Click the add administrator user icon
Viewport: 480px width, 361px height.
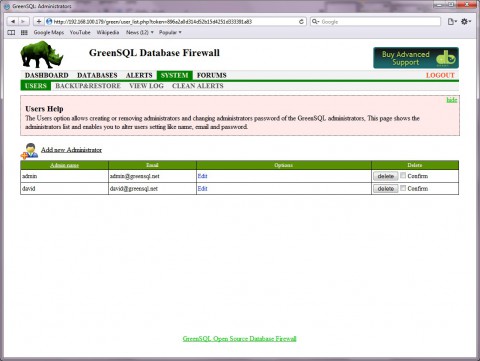[x=29, y=151]
